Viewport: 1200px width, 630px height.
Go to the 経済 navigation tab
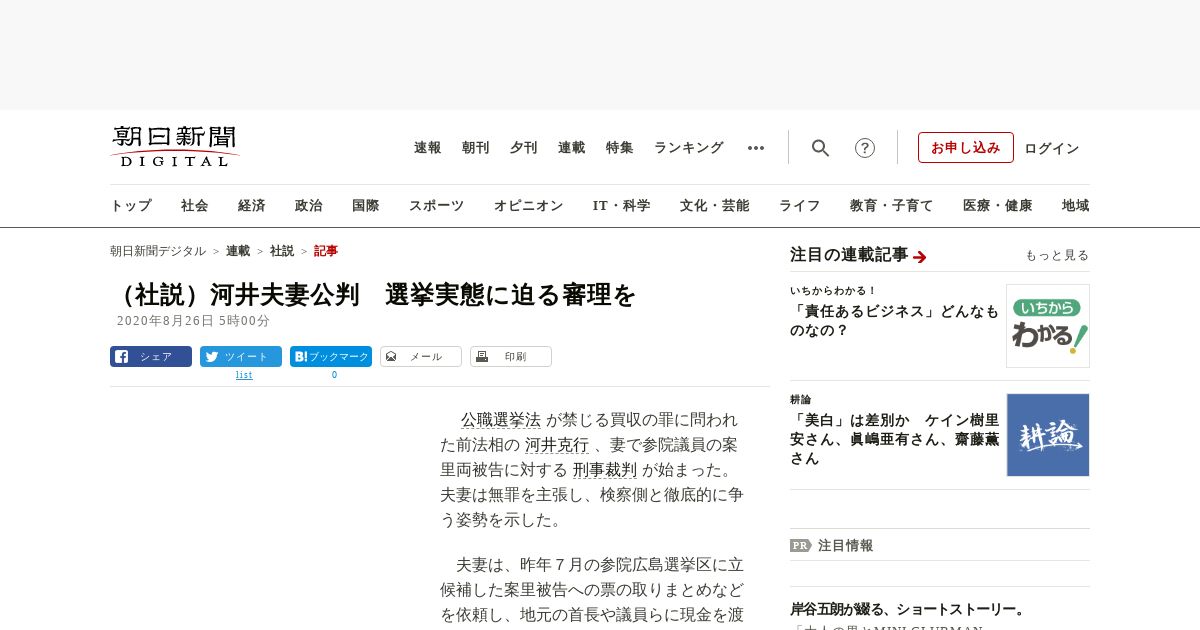point(252,206)
